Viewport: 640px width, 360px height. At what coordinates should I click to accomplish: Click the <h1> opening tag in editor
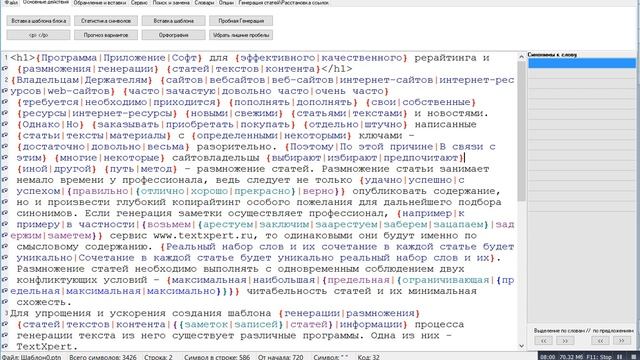pyautogui.click(x=22, y=58)
